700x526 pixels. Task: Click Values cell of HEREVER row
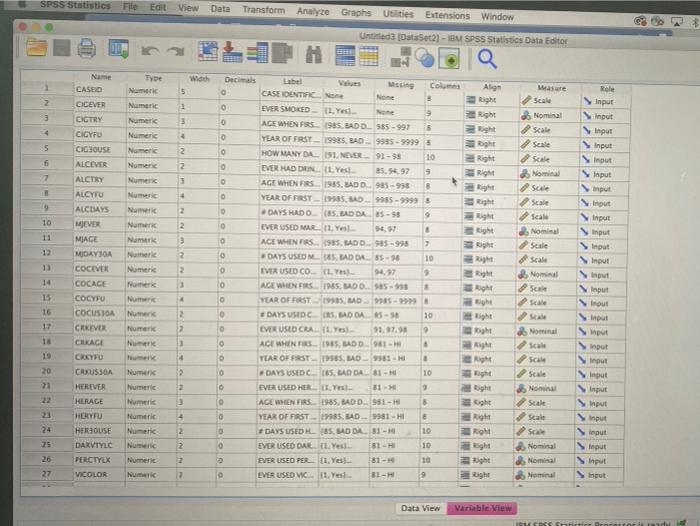pyautogui.click(x=344, y=388)
